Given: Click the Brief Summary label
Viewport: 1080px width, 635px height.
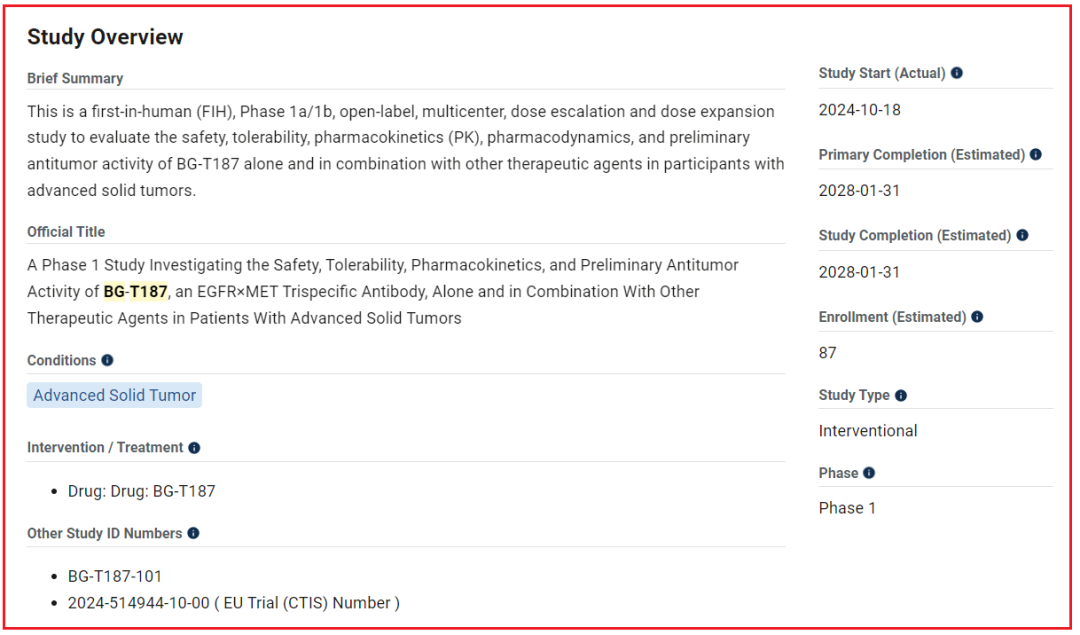Looking at the screenshot, I should [75, 78].
